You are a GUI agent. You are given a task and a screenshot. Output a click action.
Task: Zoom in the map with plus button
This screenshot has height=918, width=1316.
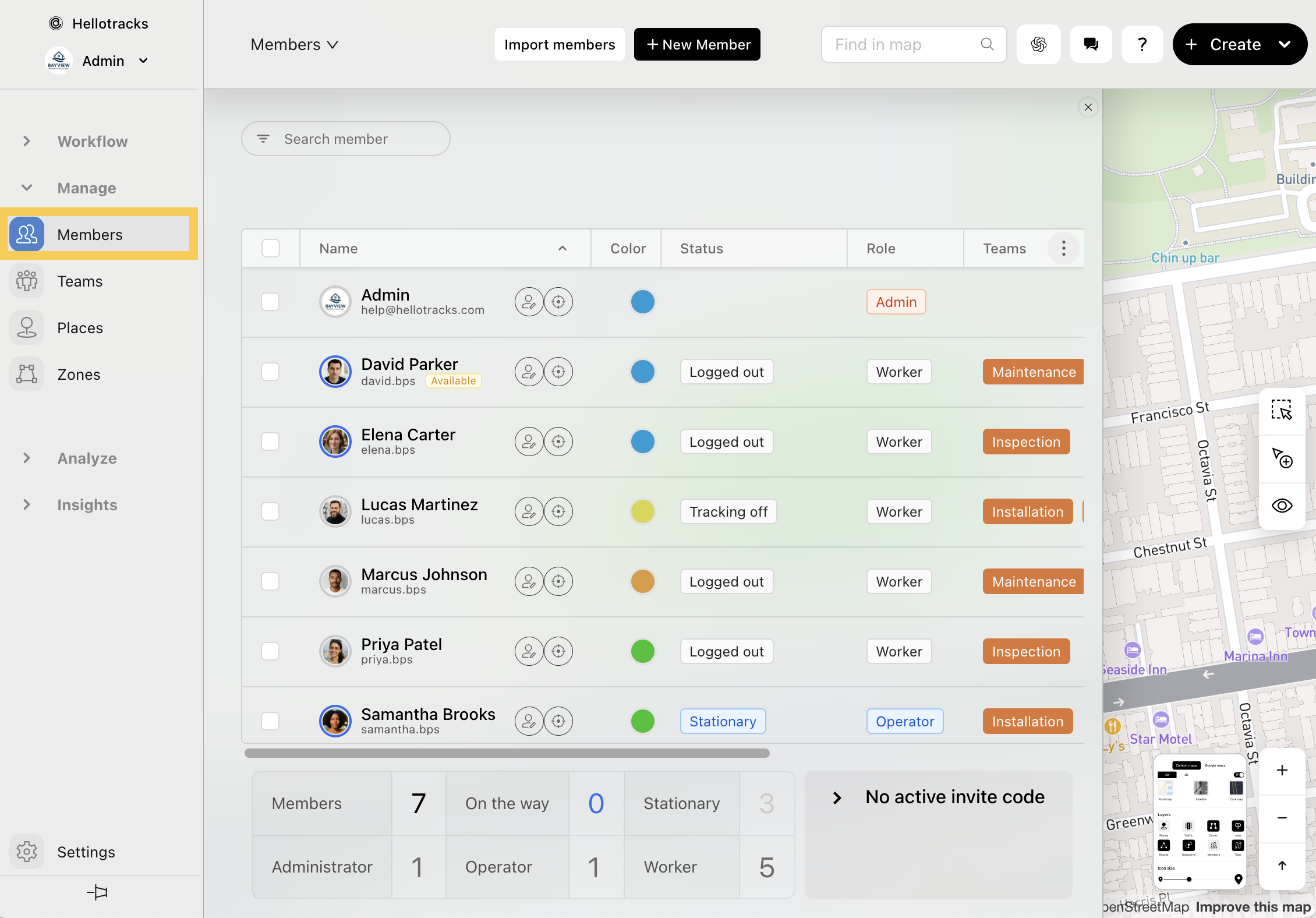[x=1282, y=770]
